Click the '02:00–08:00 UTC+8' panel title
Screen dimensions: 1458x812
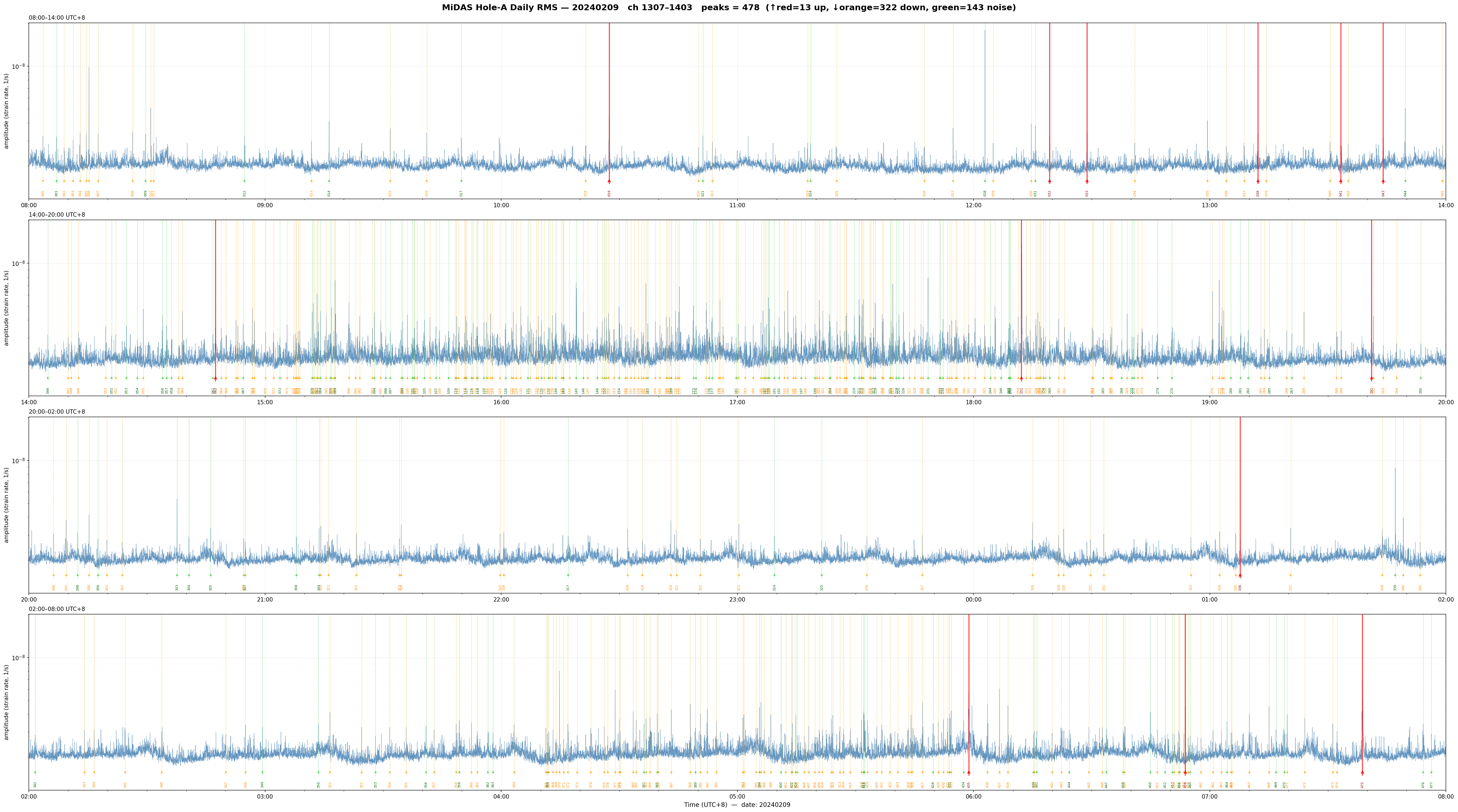coord(57,609)
